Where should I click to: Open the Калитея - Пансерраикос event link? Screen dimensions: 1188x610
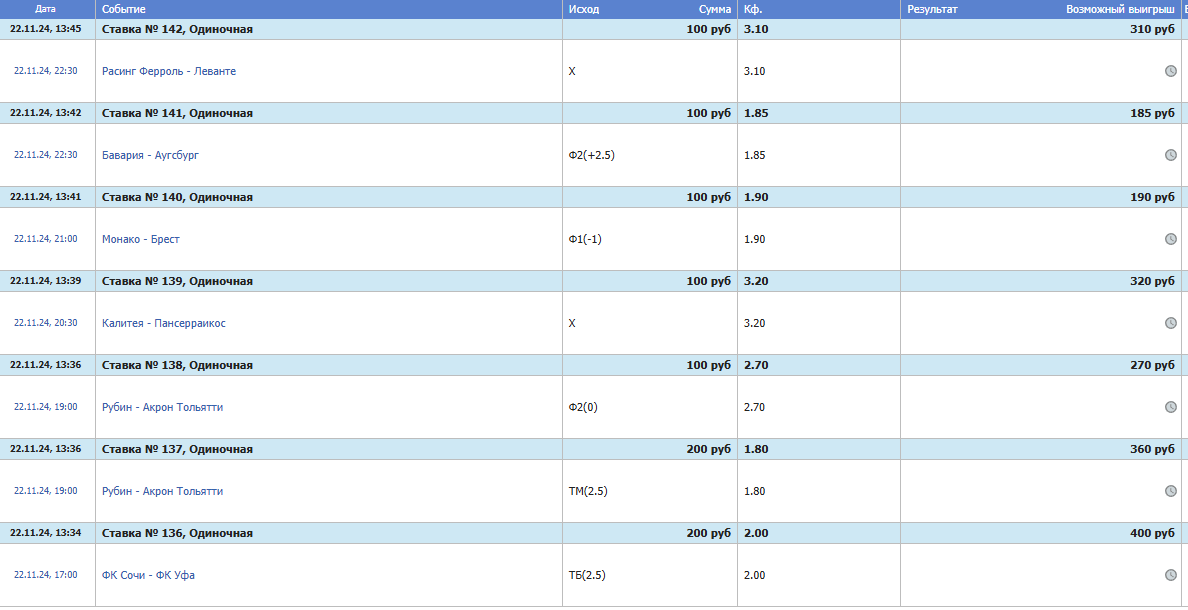click(165, 323)
